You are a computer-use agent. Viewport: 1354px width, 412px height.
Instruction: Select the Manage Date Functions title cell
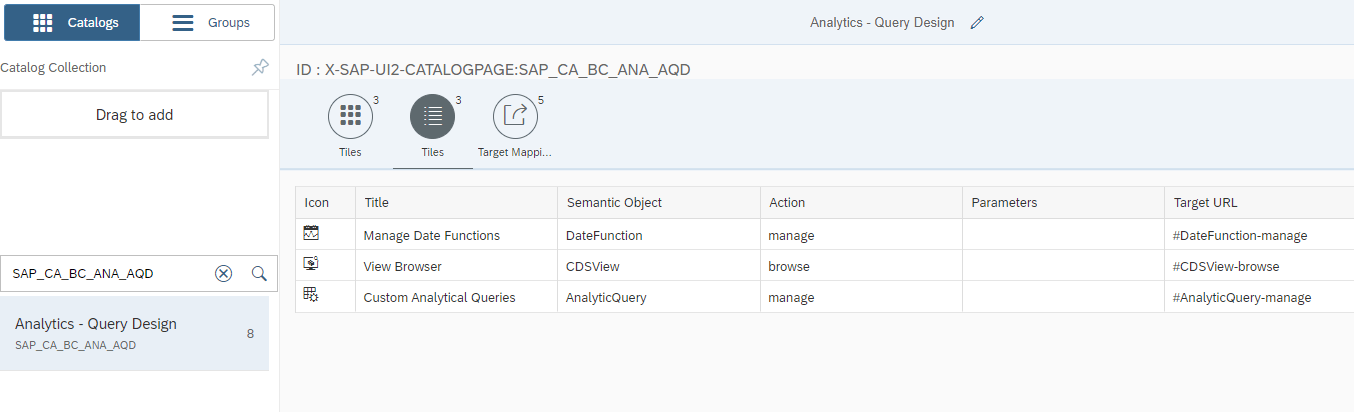click(431, 236)
